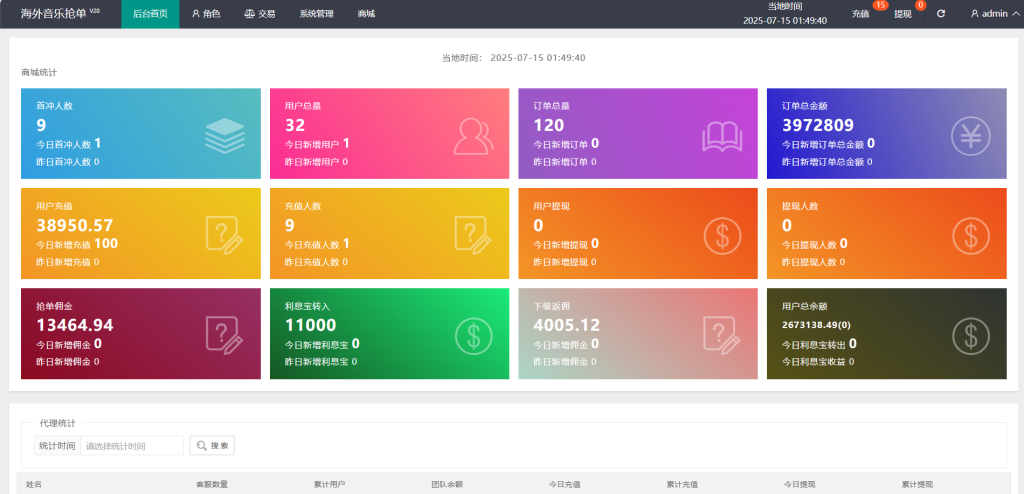
Task: Open the 系统管理 menu
Action: point(317,14)
